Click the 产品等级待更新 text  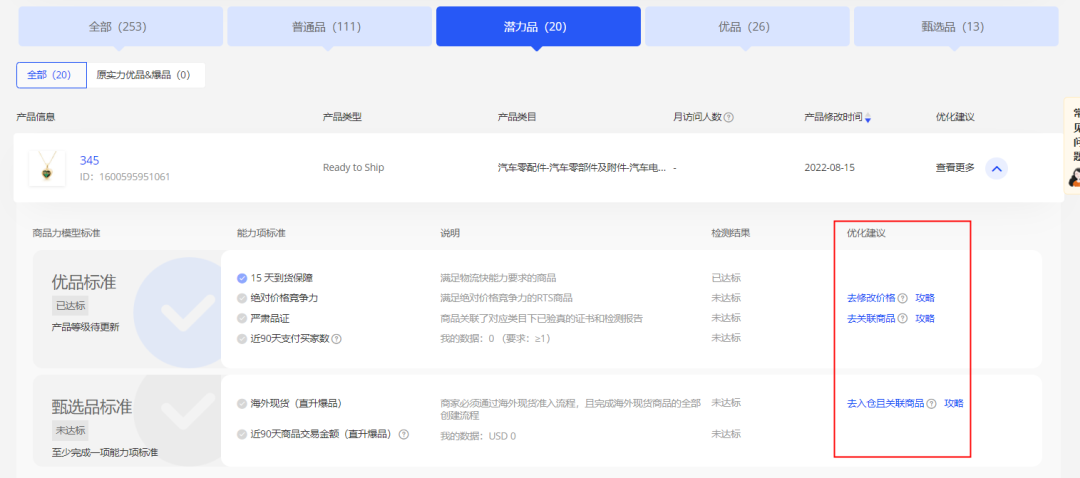85,327
